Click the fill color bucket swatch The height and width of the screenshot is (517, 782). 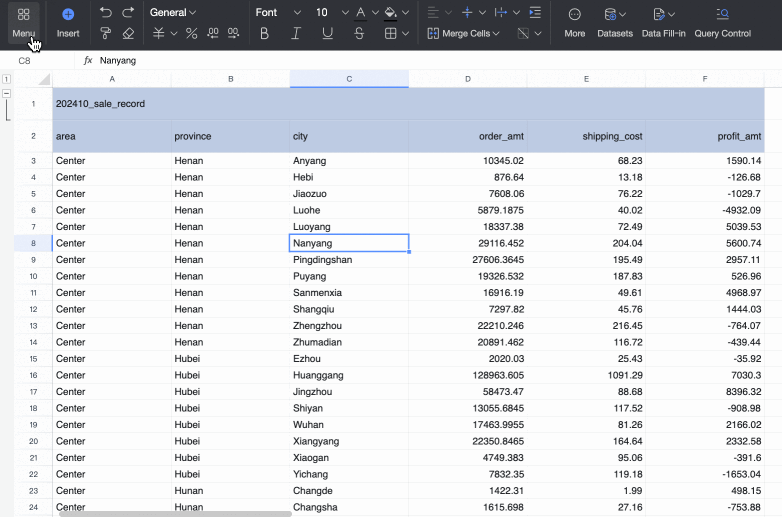pos(390,13)
